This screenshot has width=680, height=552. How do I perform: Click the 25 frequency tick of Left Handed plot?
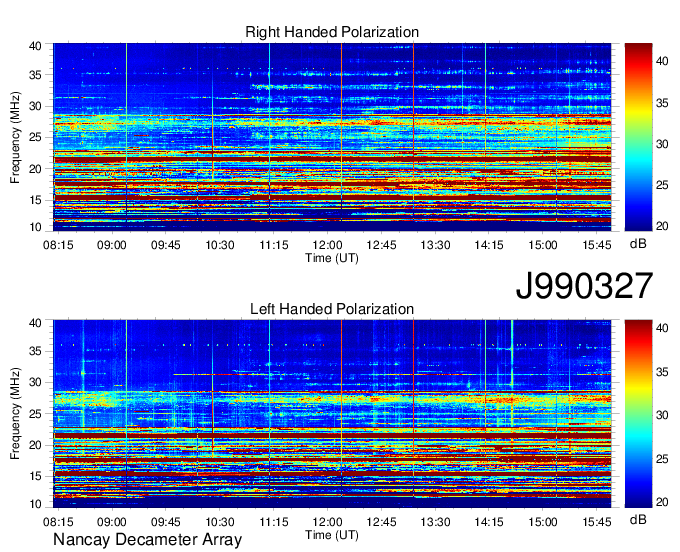(x=35, y=414)
